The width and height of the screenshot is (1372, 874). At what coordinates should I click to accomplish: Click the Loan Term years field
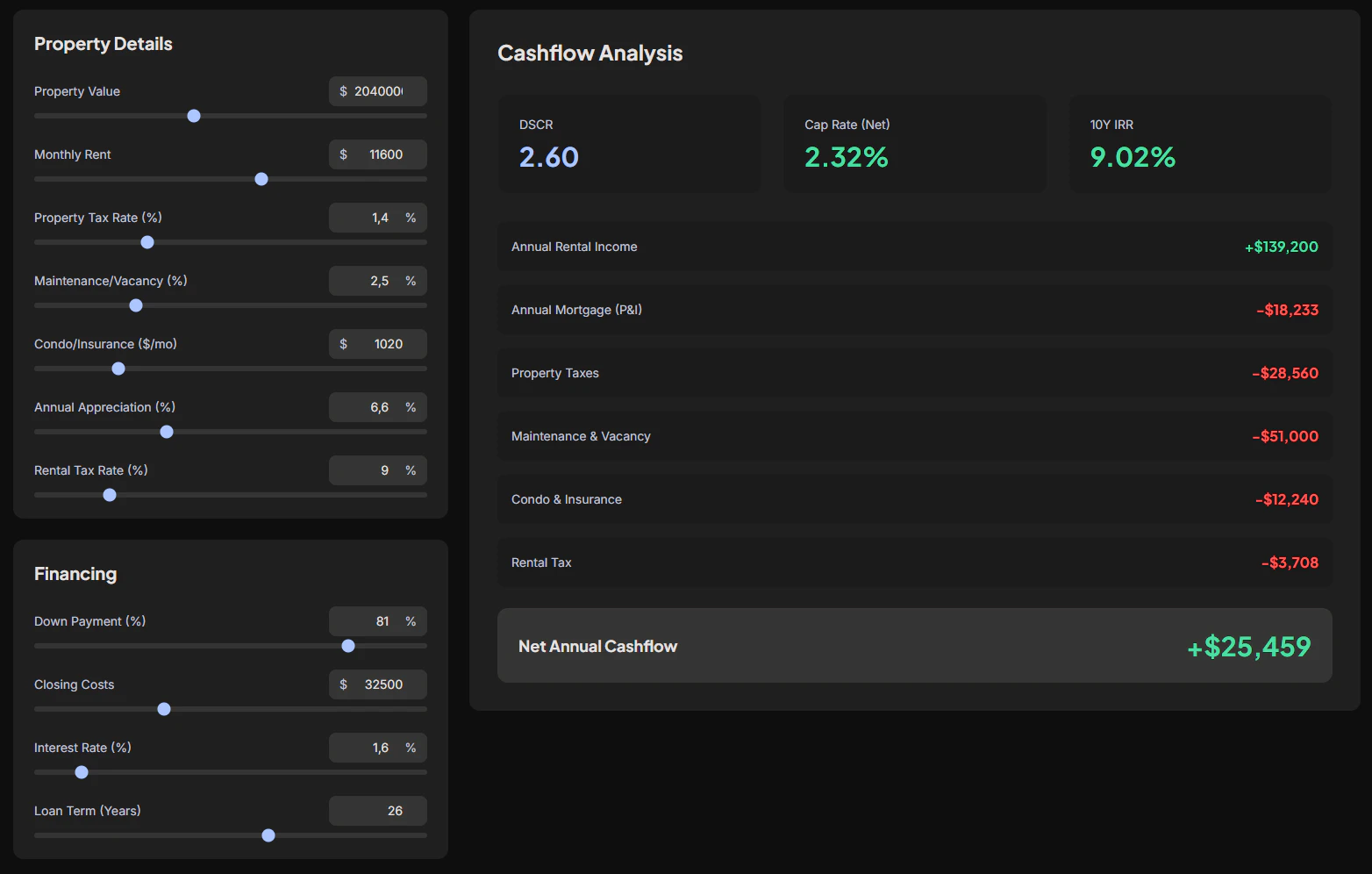point(378,811)
